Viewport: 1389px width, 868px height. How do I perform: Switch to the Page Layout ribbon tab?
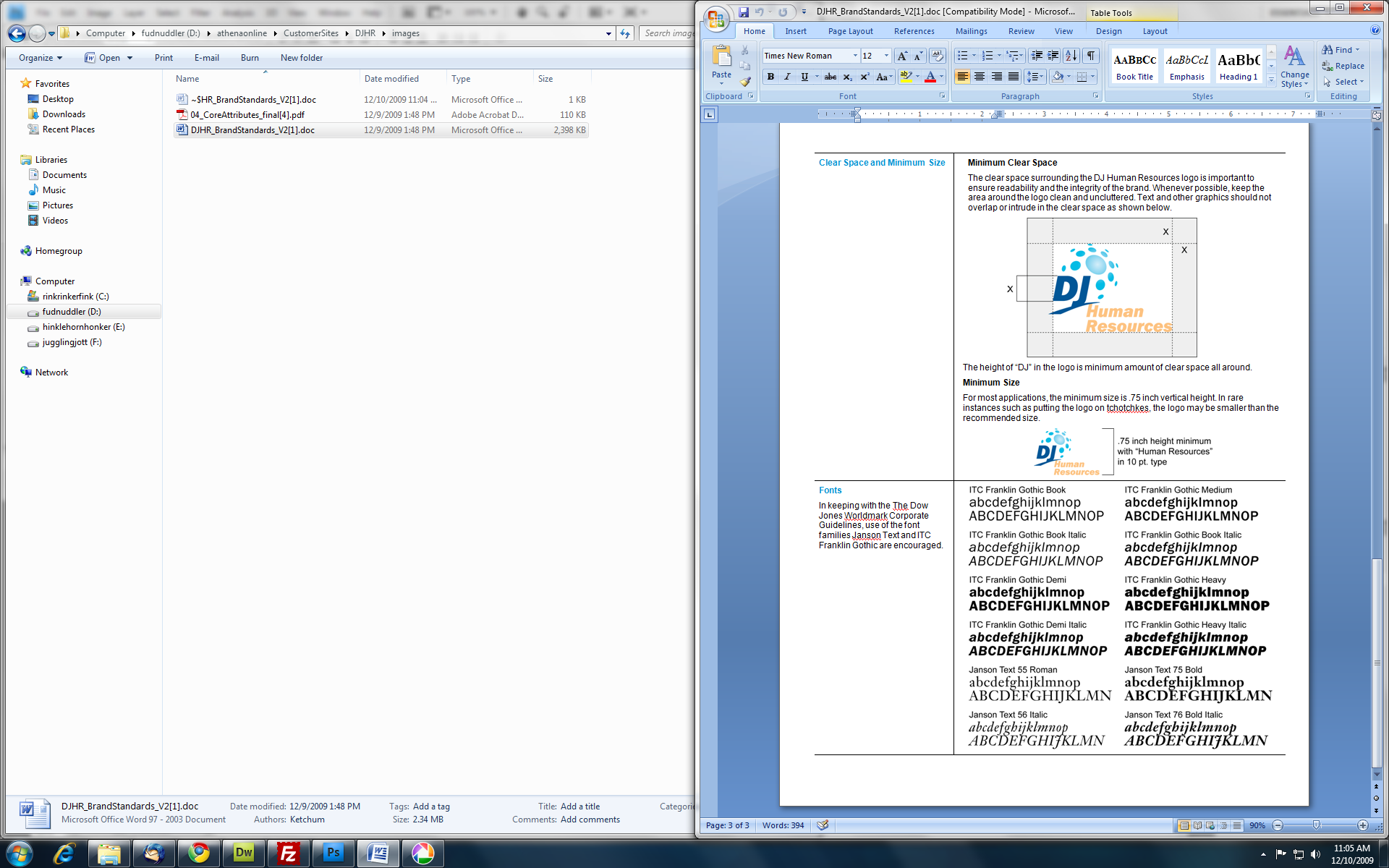coord(850,31)
